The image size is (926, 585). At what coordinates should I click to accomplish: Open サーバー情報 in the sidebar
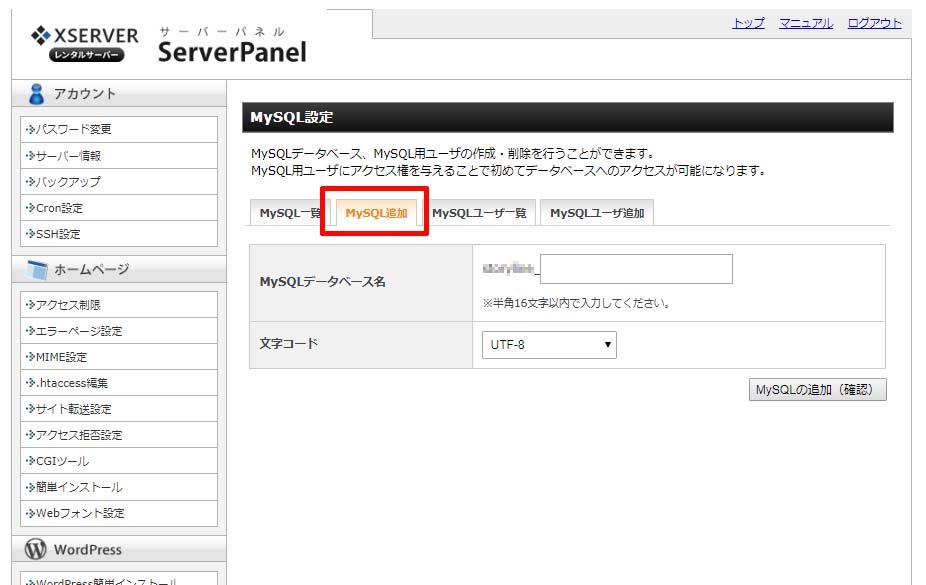68,156
